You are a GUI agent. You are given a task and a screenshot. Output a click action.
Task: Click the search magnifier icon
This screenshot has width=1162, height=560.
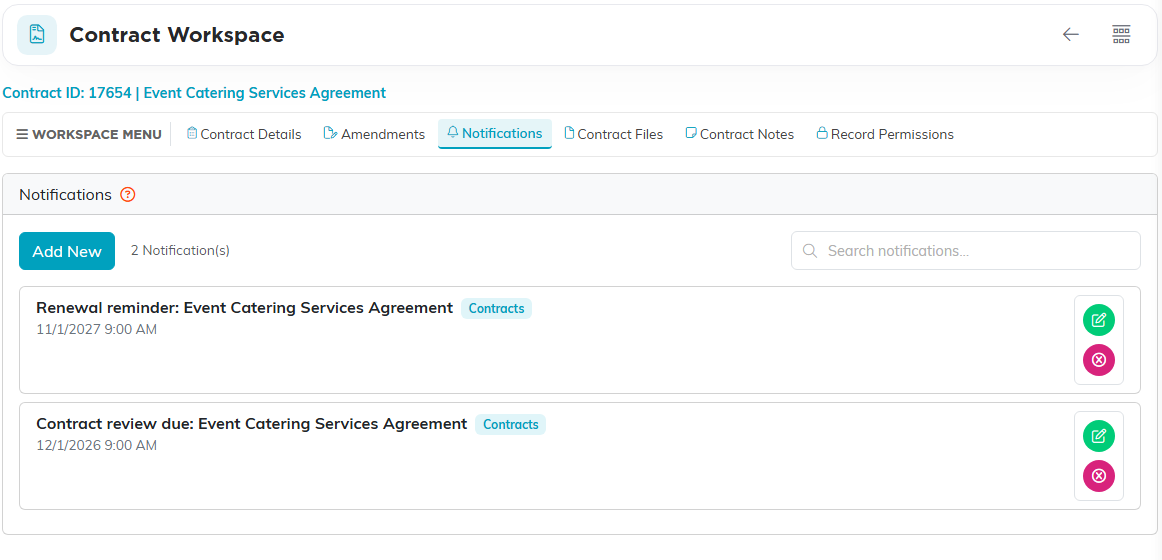(x=811, y=251)
